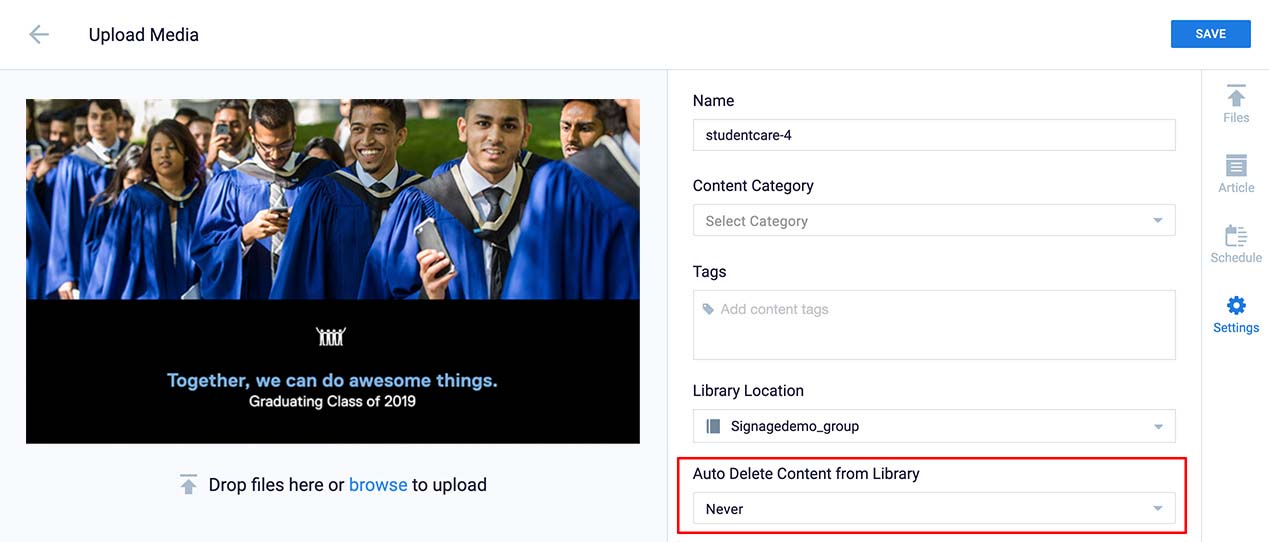The image size is (1269, 542).
Task: Click the tag icon in Tags field
Action: click(x=709, y=310)
